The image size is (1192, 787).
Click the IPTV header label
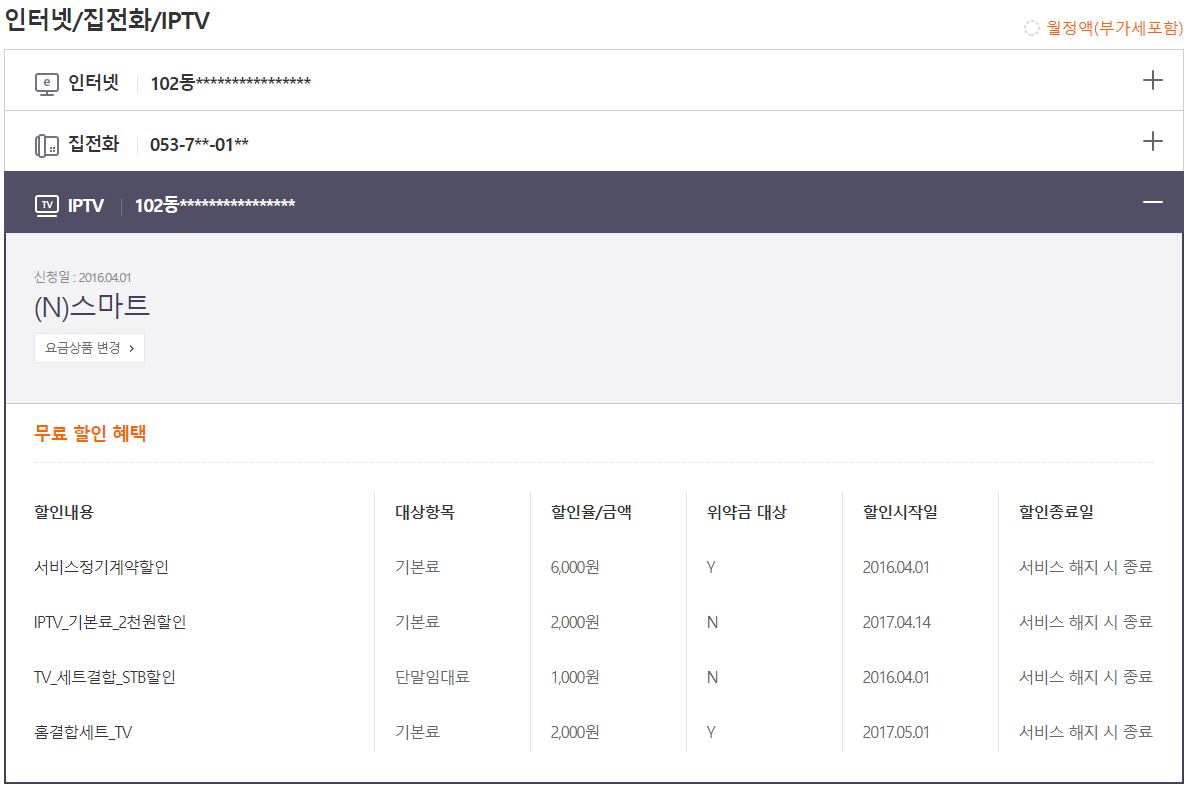click(86, 206)
